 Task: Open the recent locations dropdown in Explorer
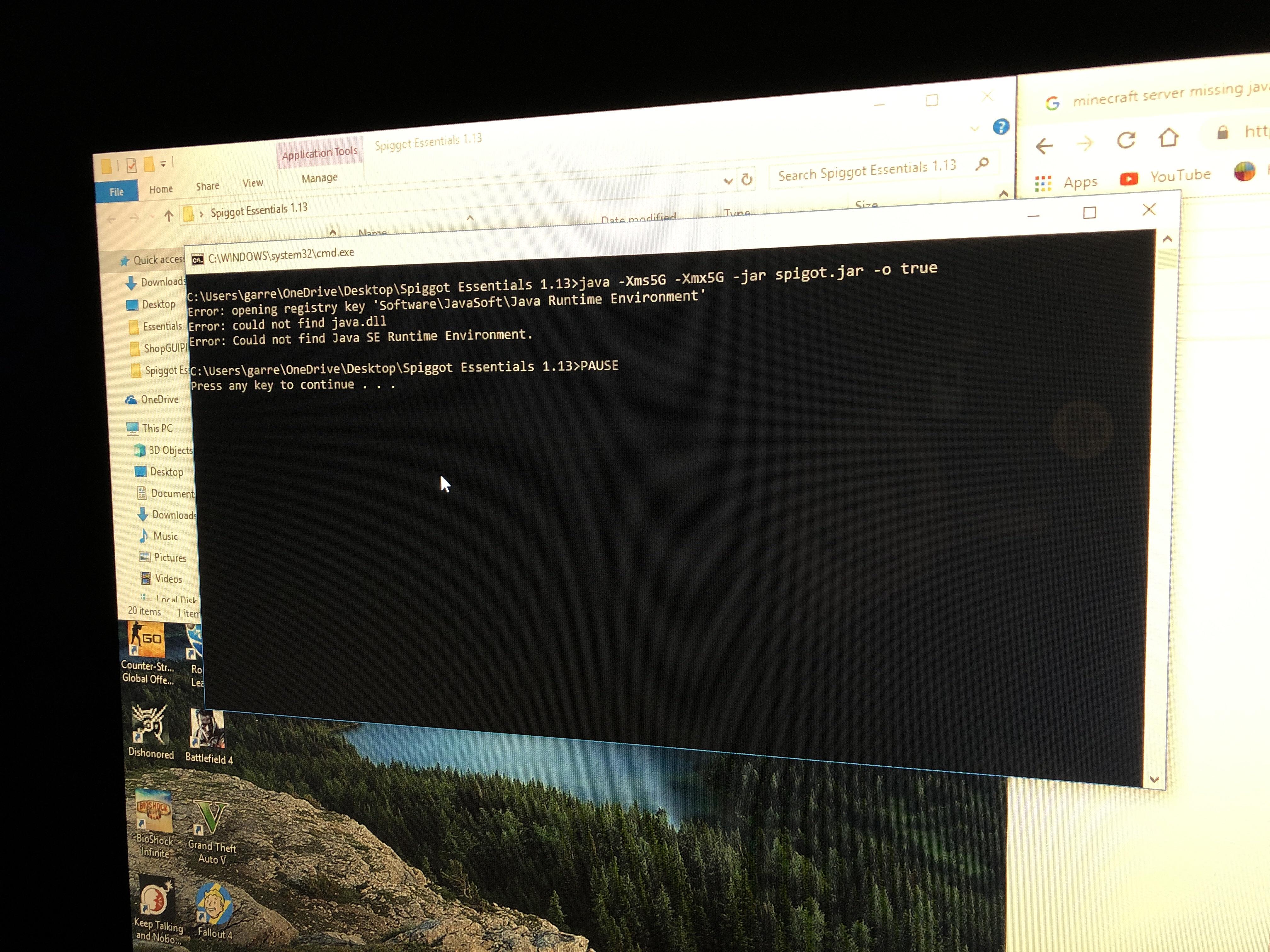(152, 217)
